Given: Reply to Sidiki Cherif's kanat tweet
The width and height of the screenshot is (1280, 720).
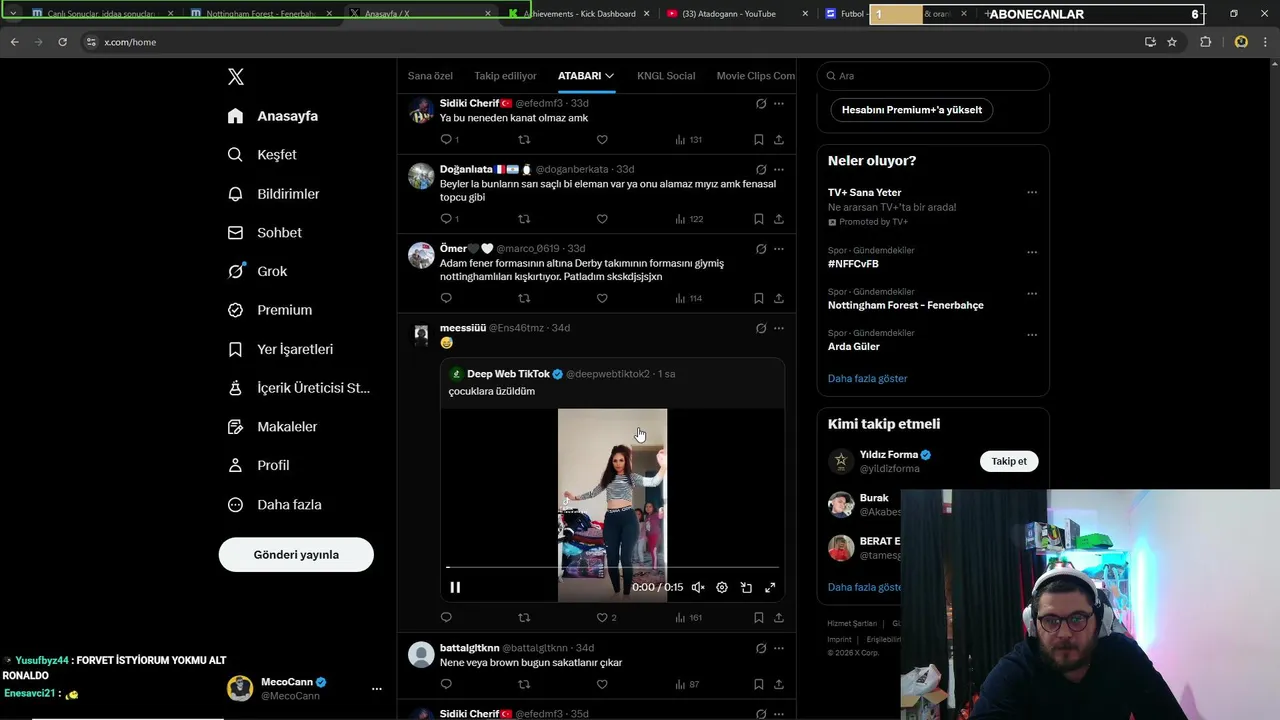Looking at the screenshot, I should pos(446,139).
